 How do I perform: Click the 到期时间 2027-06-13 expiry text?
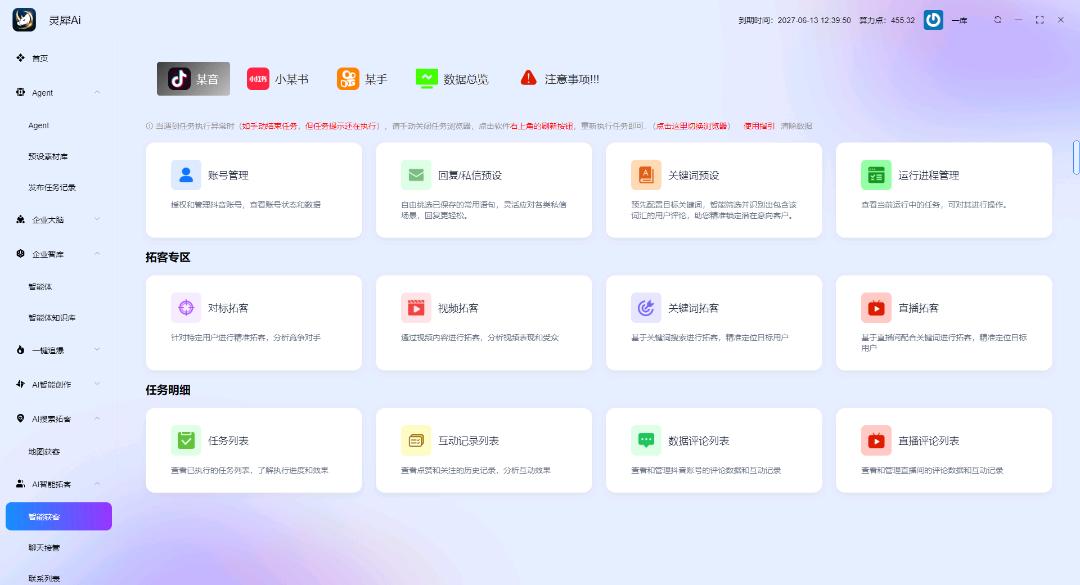795,20
